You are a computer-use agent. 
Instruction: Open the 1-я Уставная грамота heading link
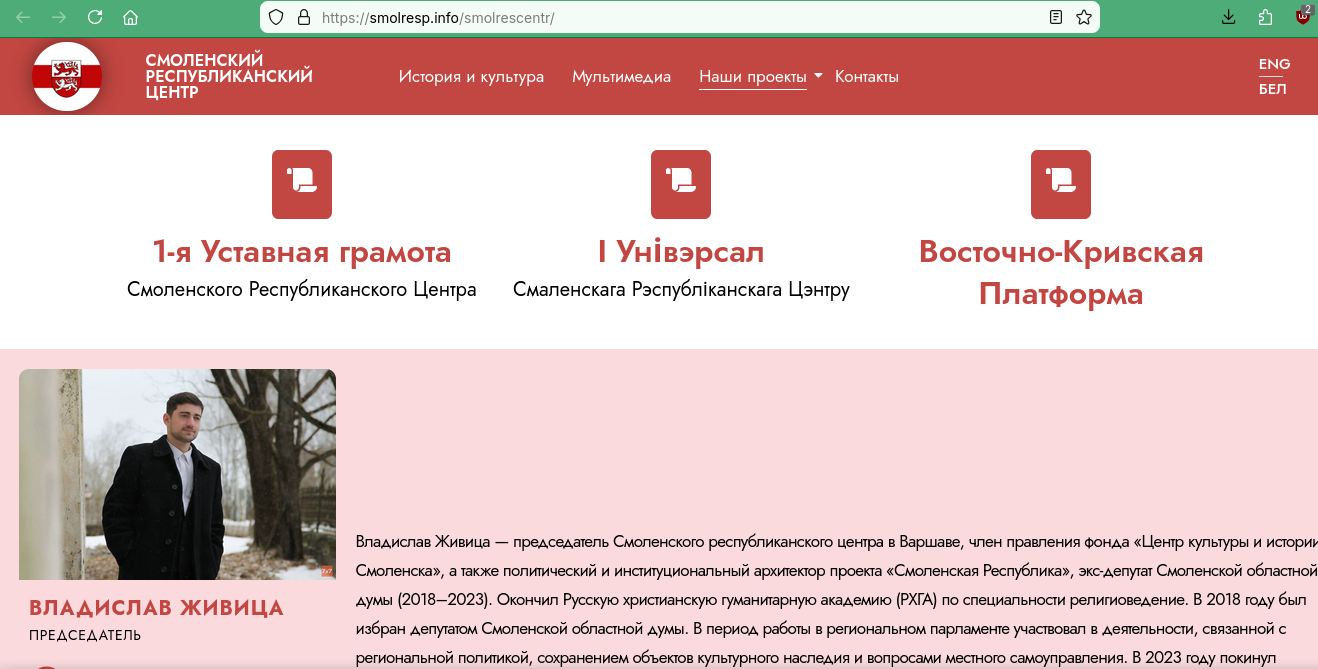(302, 252)
